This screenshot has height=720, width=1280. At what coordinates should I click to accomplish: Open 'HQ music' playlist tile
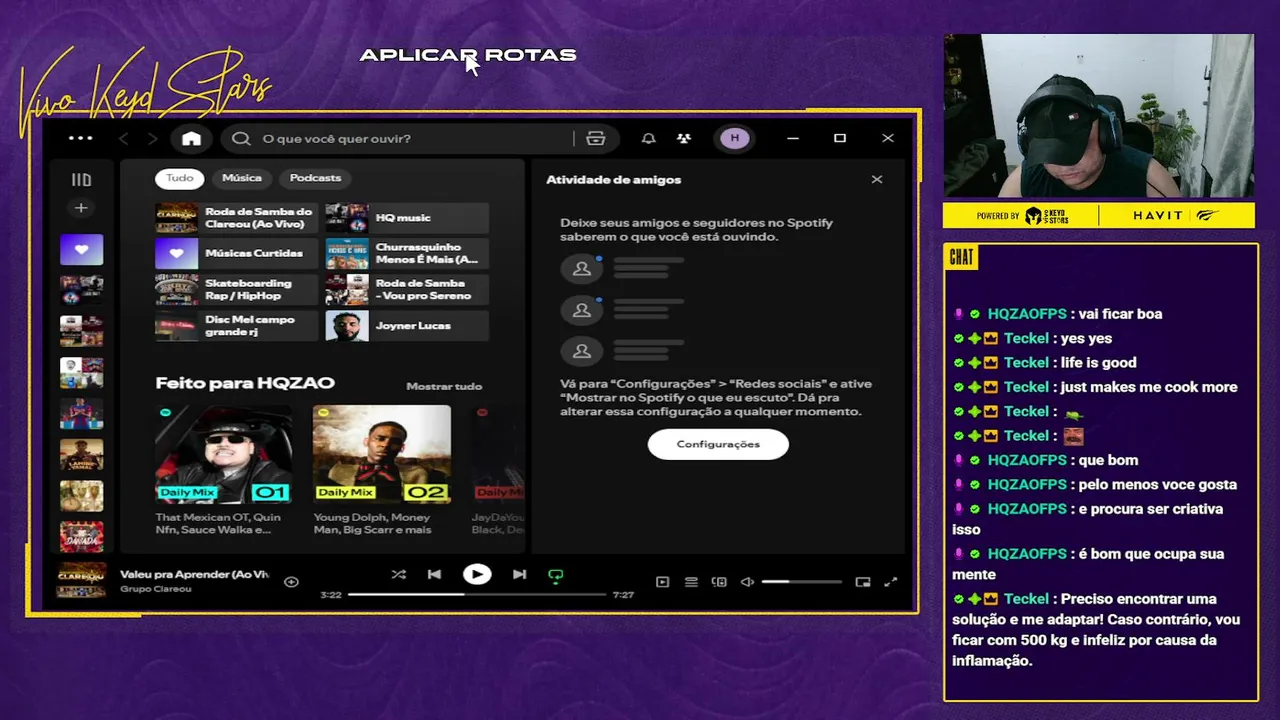(x=407, y=218)
